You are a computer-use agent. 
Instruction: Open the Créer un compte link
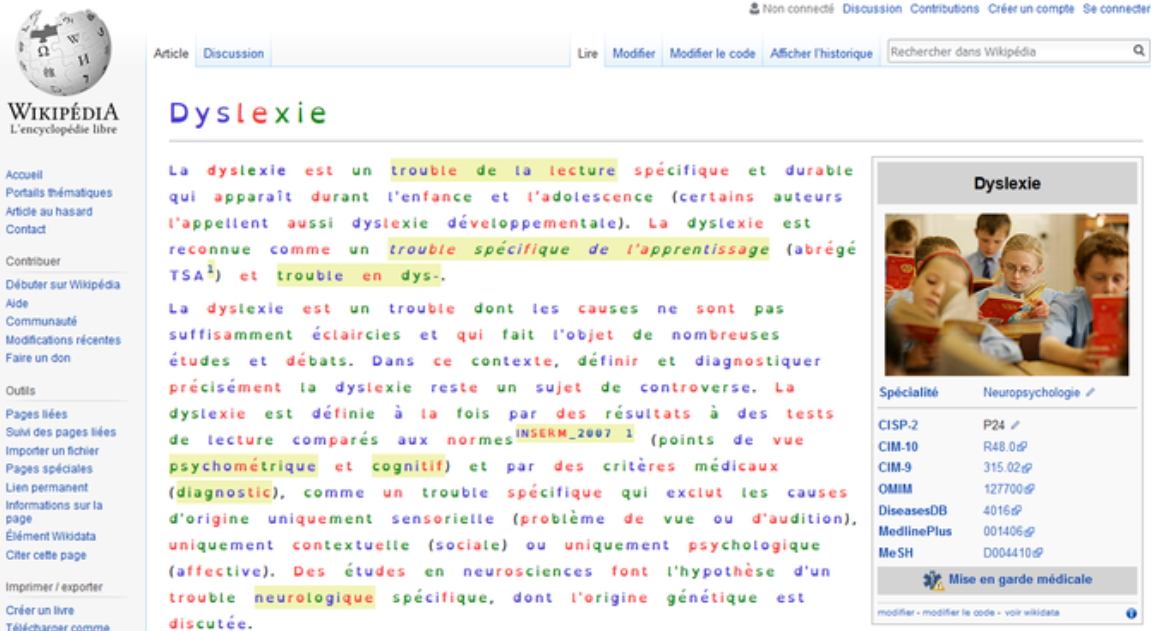(x=1031, y=9)
